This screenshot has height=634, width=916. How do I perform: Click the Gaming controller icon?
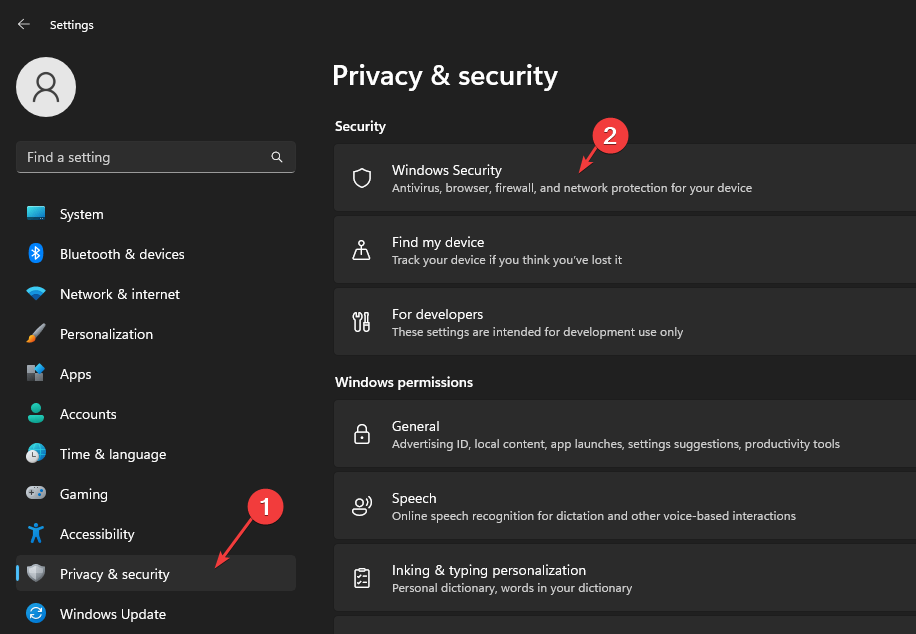[36, 493]
